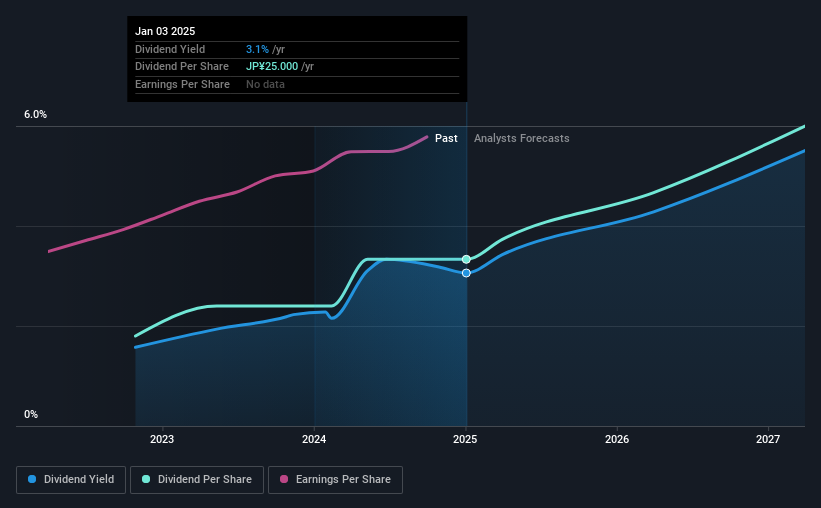
Task: Click the pink Earnings Per Share legend dot
Action: 284,479
